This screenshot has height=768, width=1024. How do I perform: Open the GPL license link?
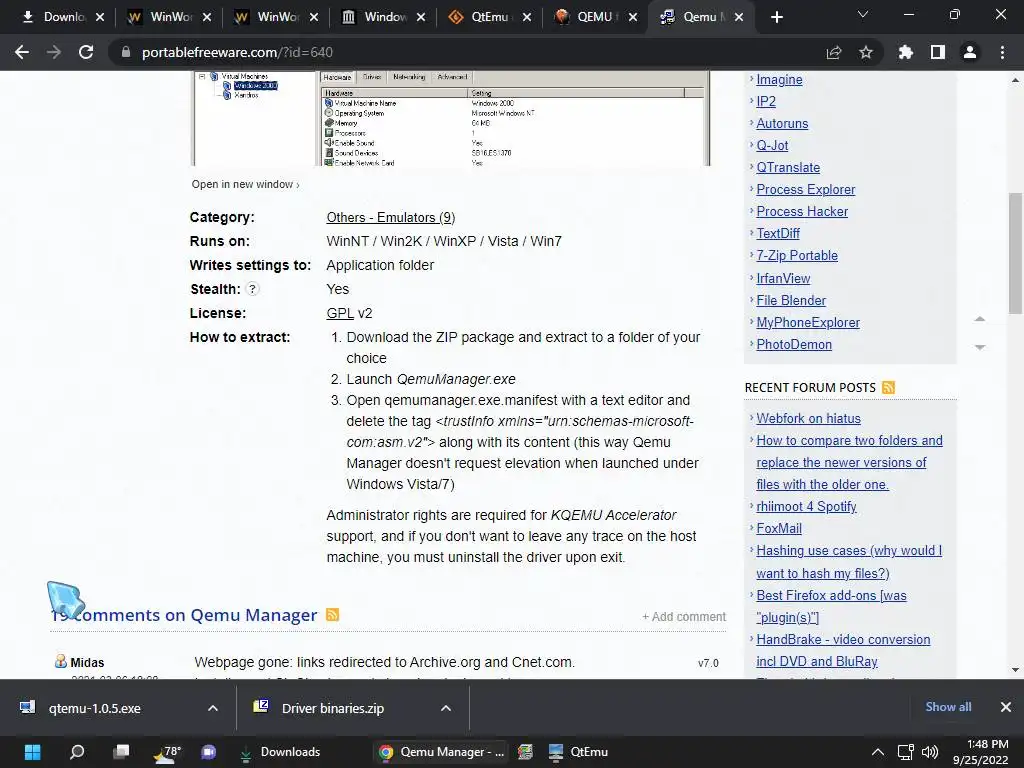tap(340, 313)
